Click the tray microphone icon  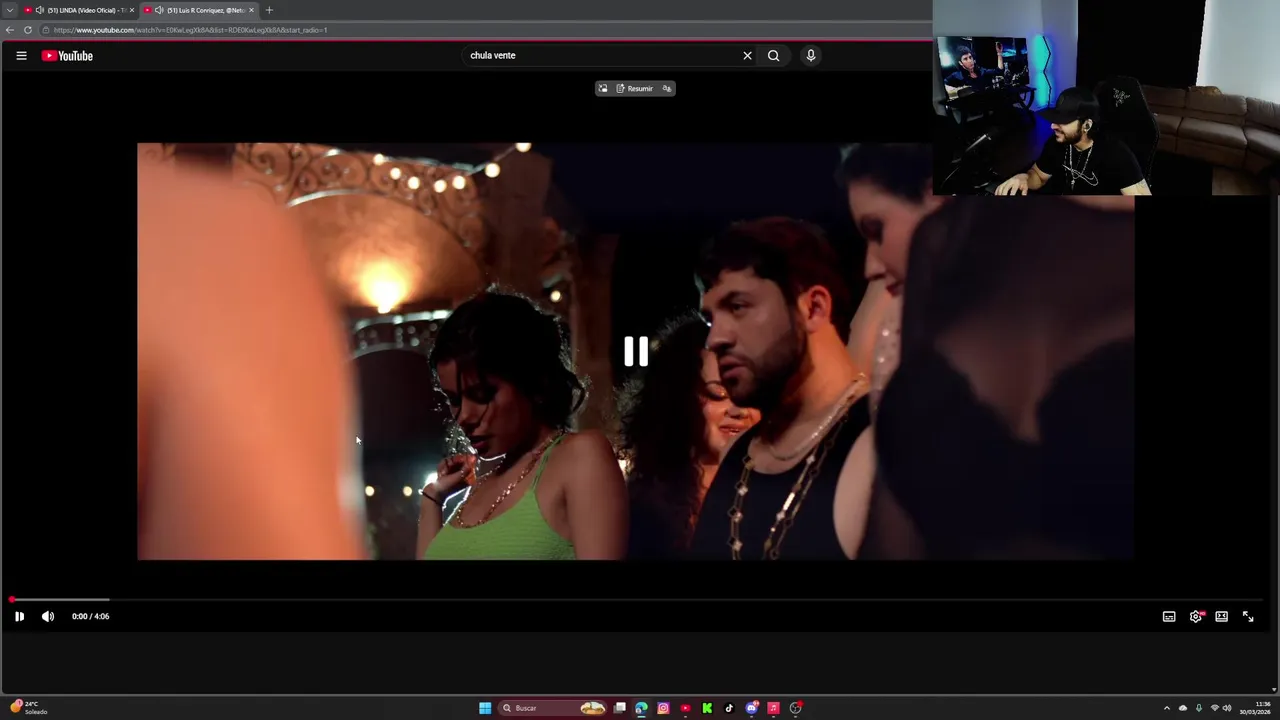(x=1199, y=708)
